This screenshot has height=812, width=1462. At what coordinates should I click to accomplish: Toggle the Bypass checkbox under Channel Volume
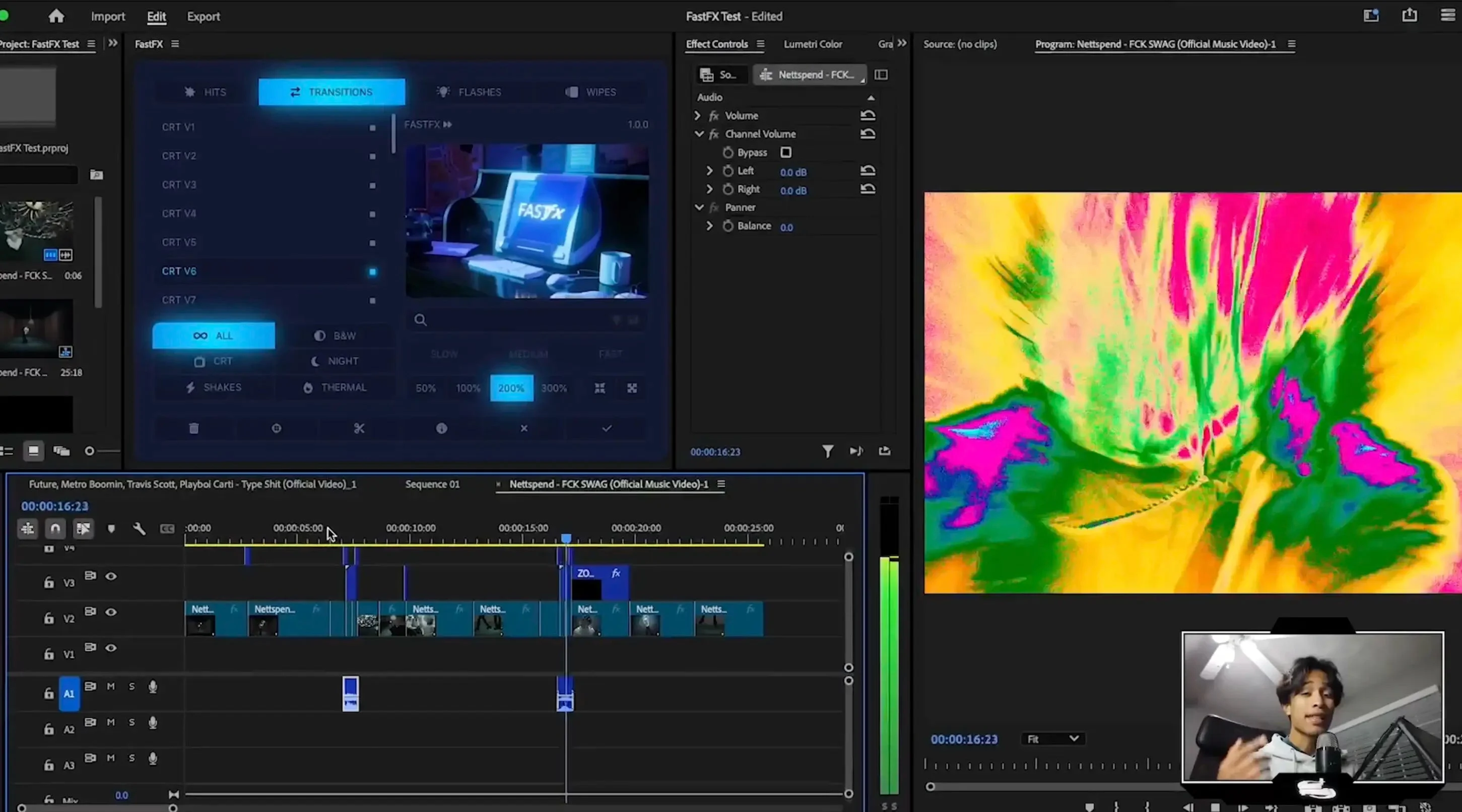[786, 153]
